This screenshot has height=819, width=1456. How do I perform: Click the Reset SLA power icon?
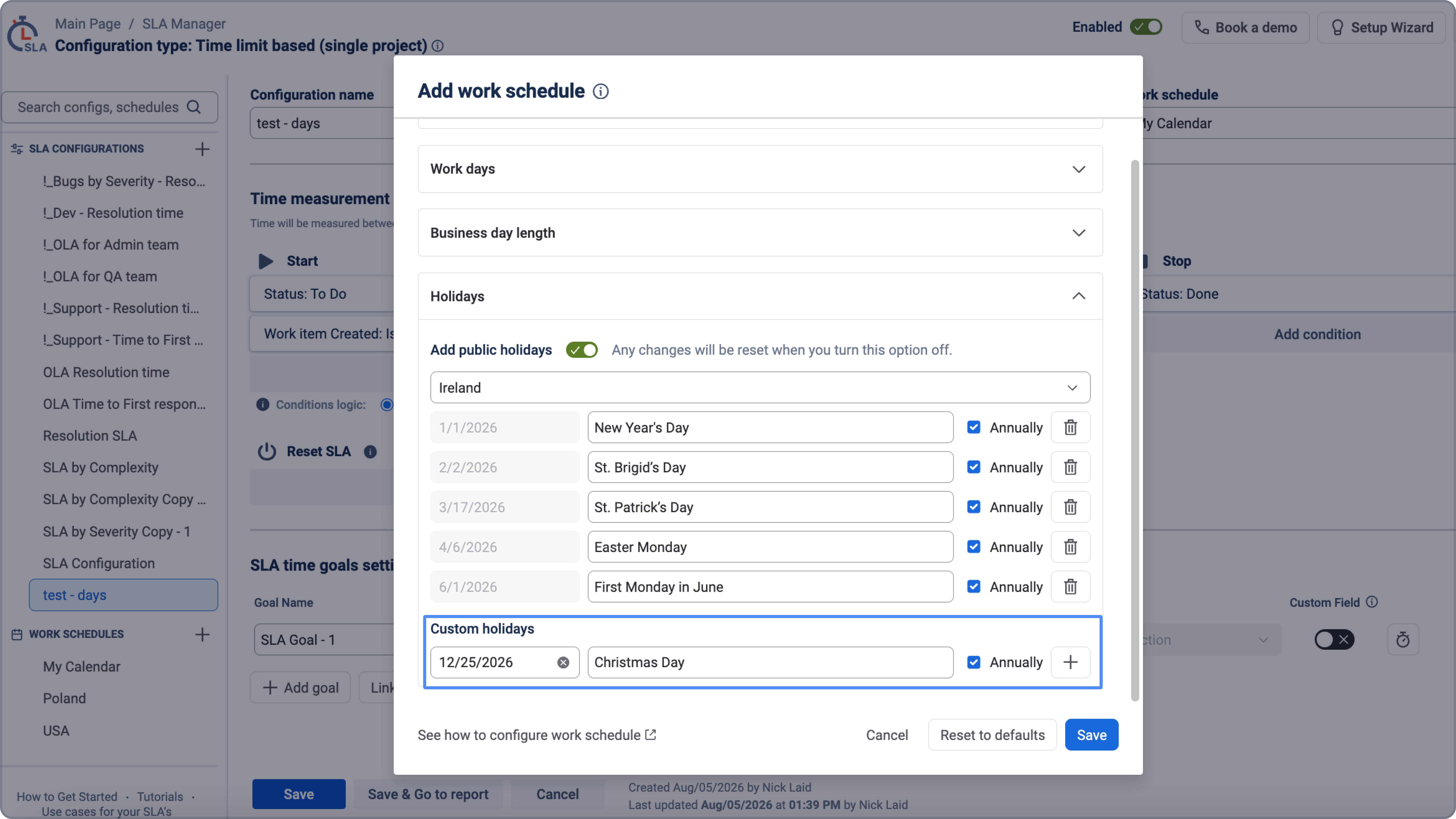click(x=267, y=452)
